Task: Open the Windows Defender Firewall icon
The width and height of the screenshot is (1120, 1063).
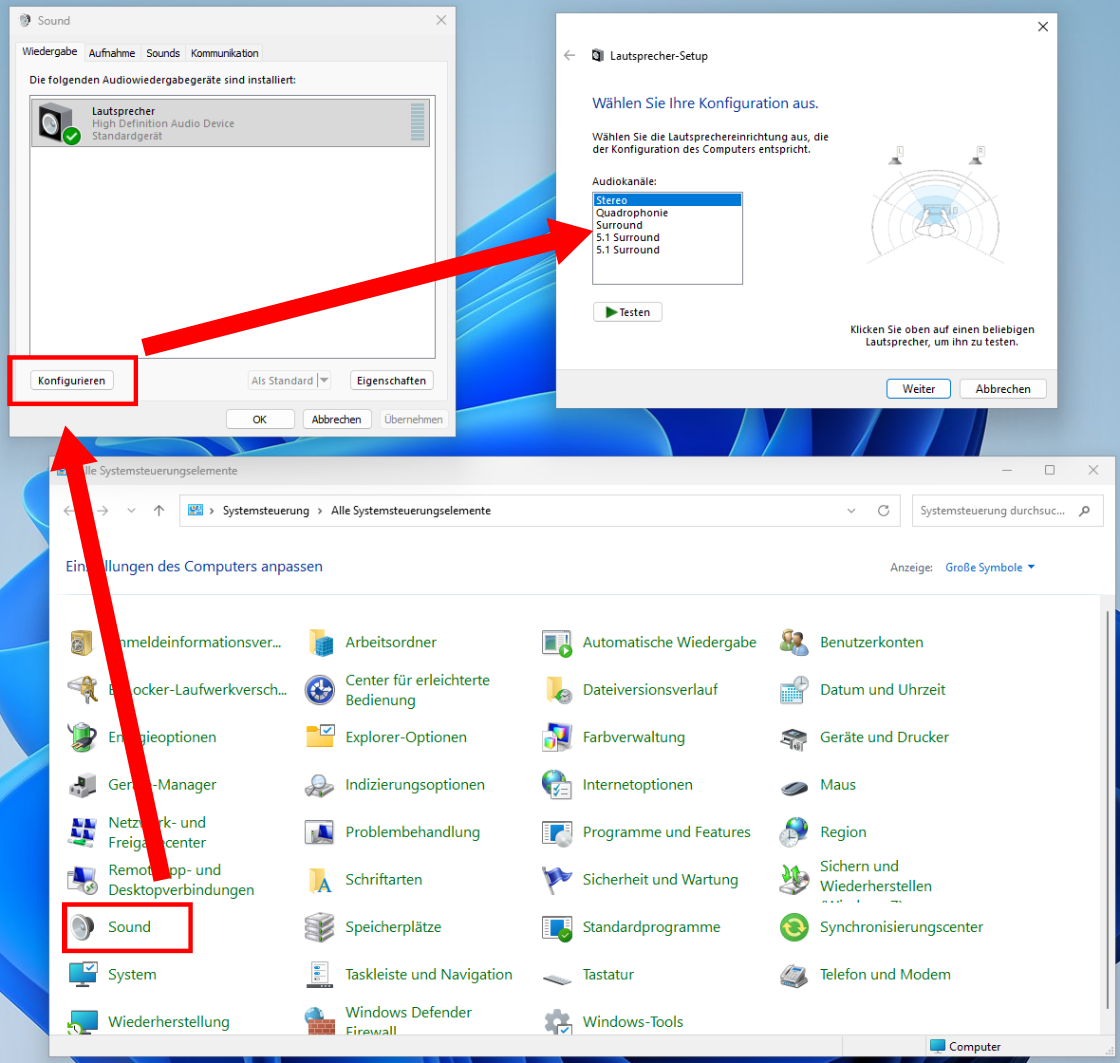Action: click(x=319, y=1022)
